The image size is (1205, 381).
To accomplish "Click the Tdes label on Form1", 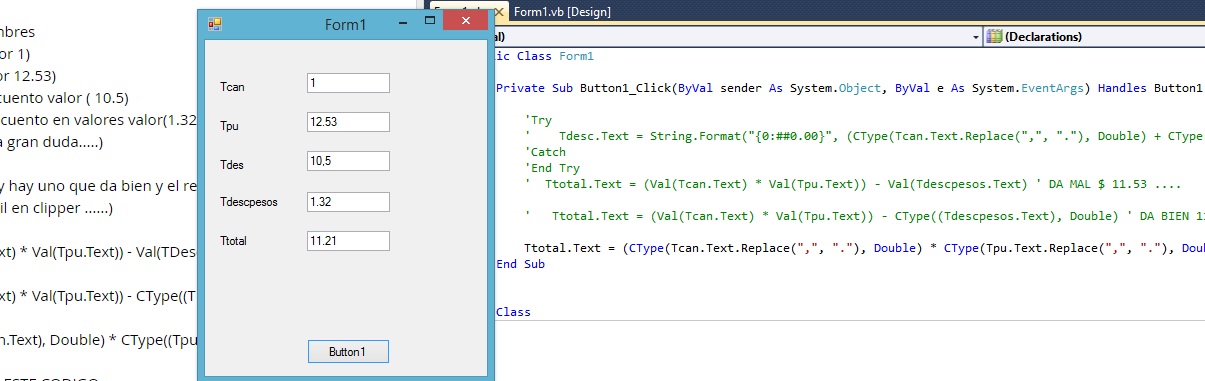I will [x=232, y=165].
